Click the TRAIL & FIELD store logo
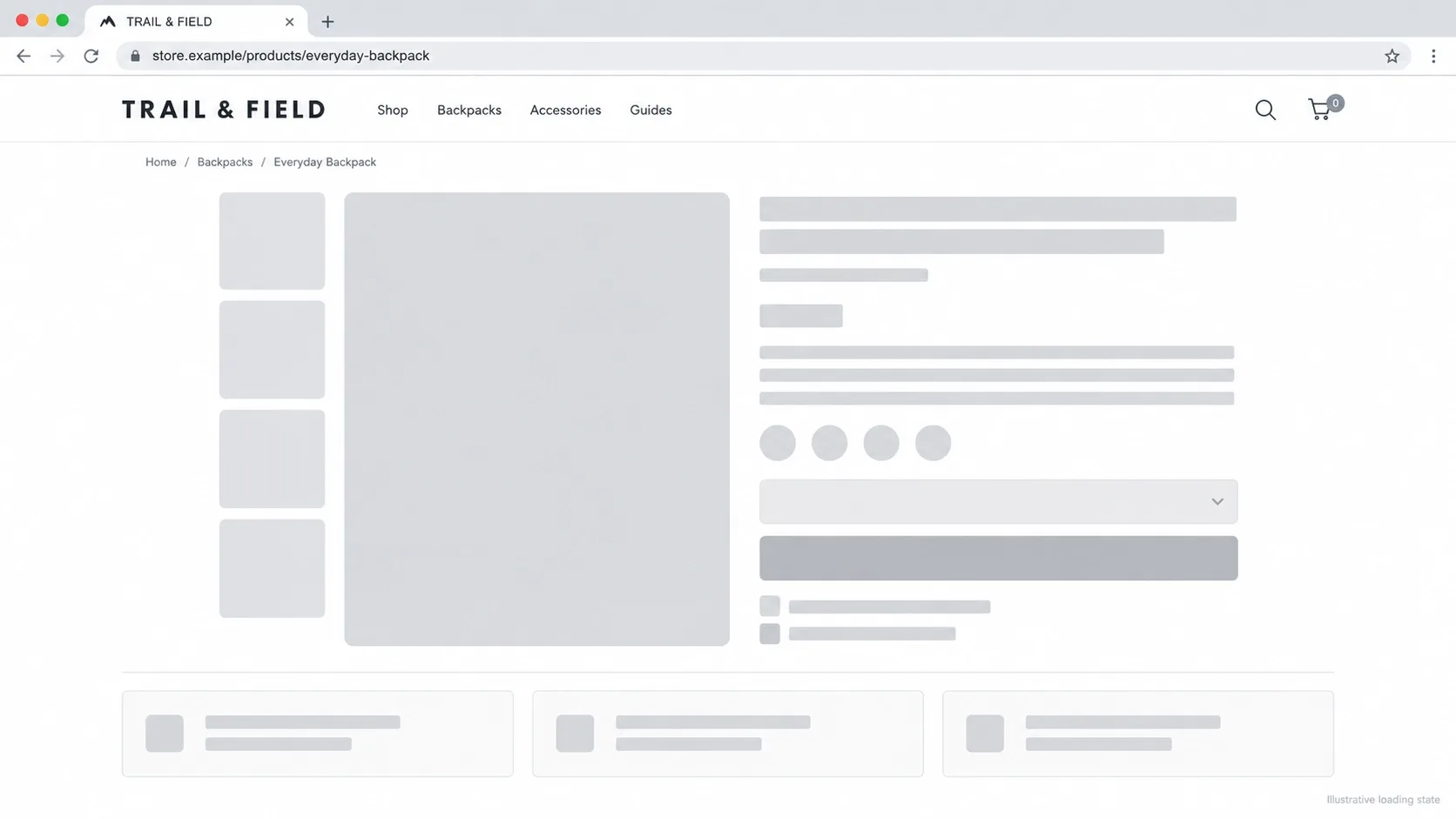The width and height of the screenshot is (1456, 819). point(224,110)
